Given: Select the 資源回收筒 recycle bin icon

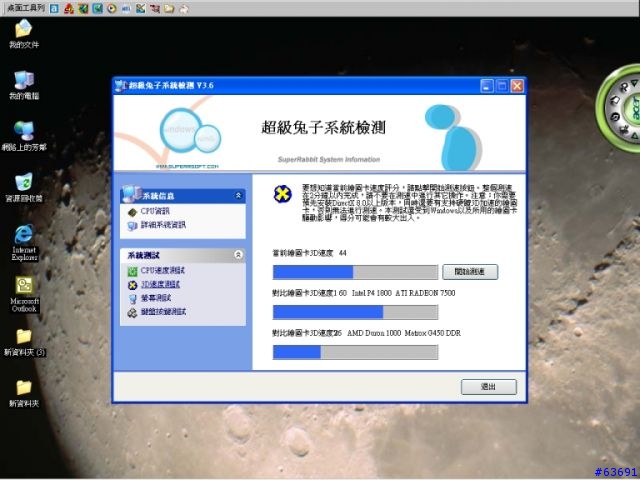Looking at the screenshot, I should coord(24,188).
